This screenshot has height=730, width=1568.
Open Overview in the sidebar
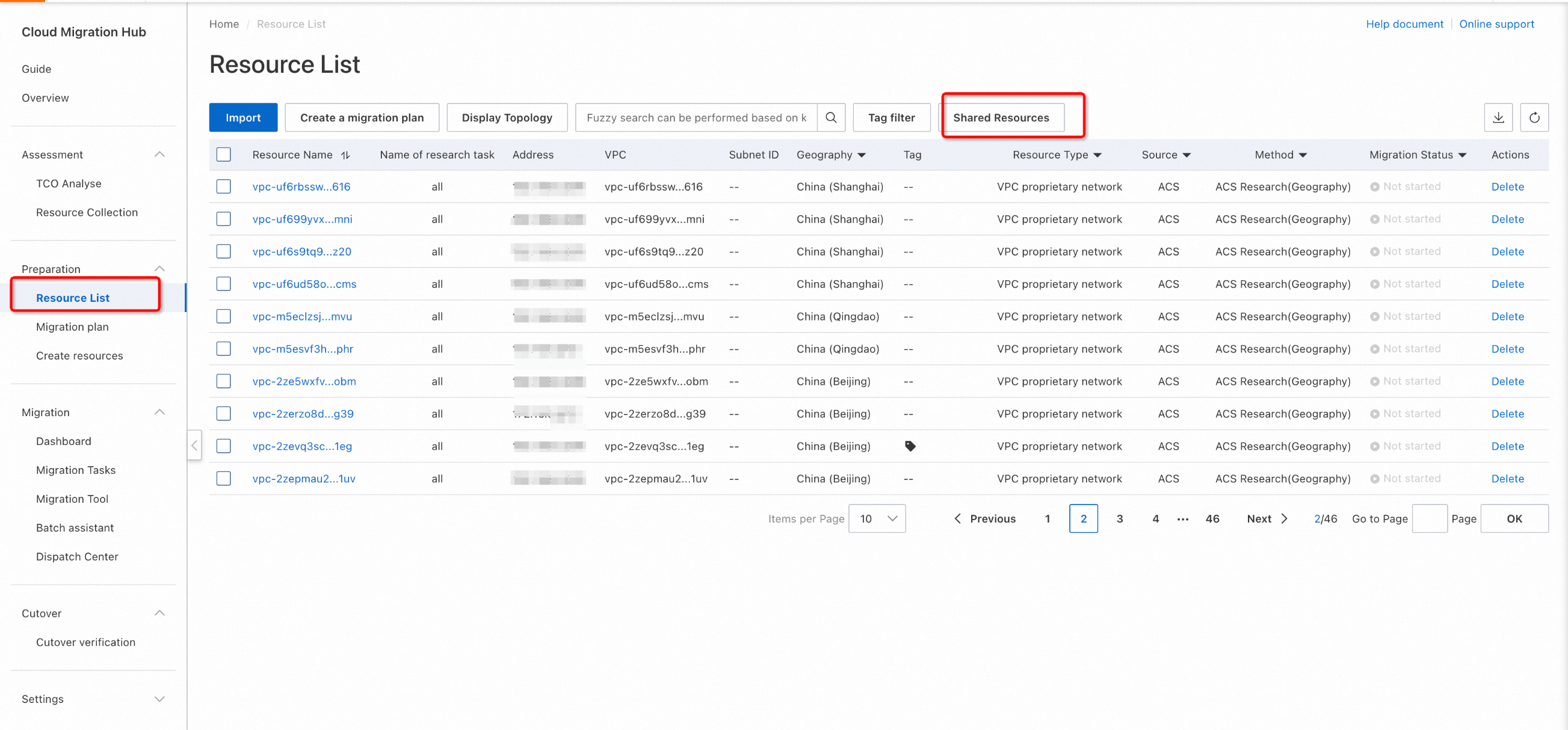tap(45, 98)
